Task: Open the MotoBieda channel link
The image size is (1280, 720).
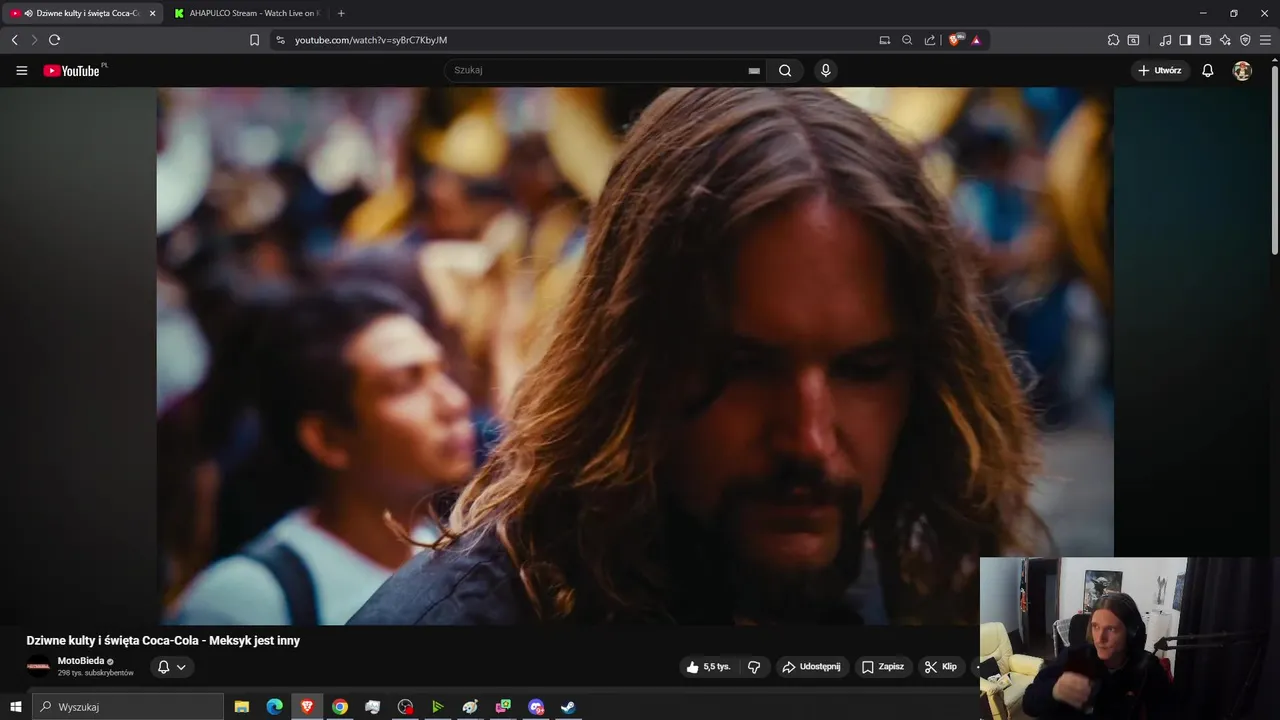Action: 81,661
